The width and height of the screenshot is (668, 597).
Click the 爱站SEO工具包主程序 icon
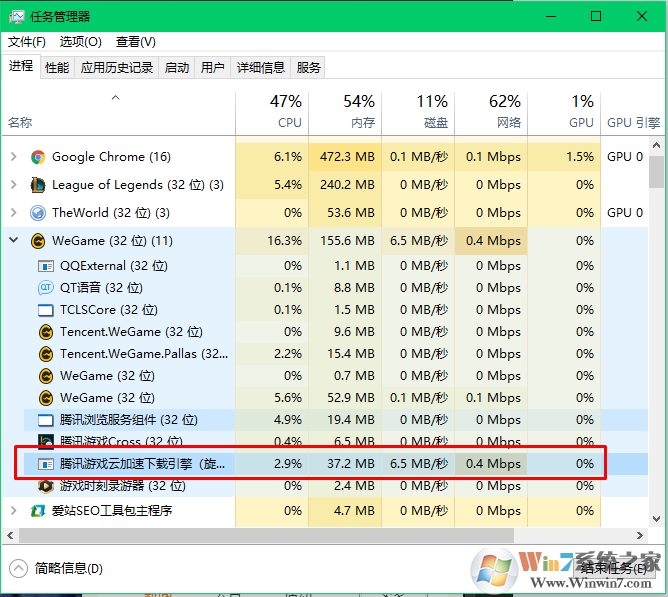(x=38, y=510)
